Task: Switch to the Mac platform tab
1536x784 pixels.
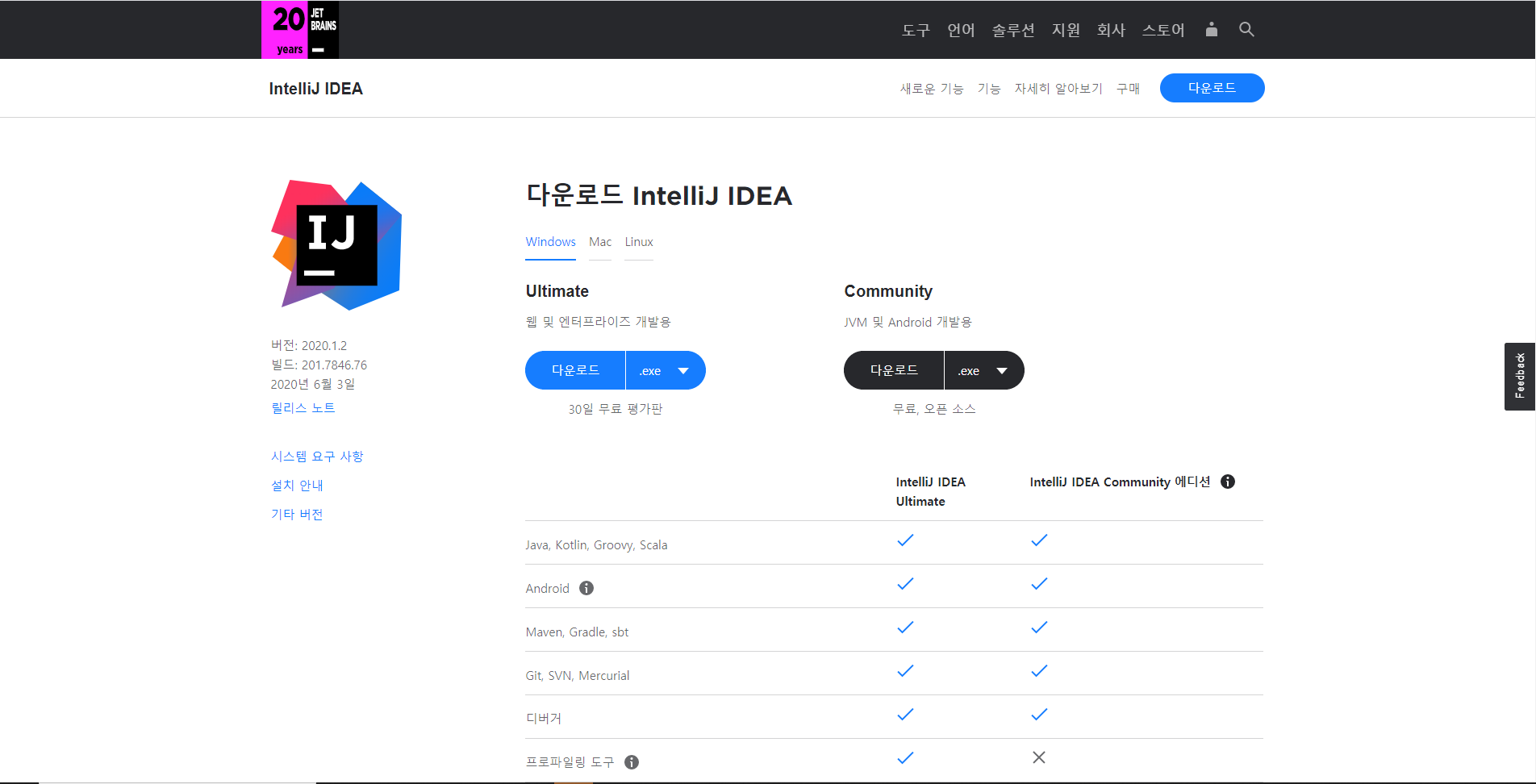Action: [x=600, y=242]
